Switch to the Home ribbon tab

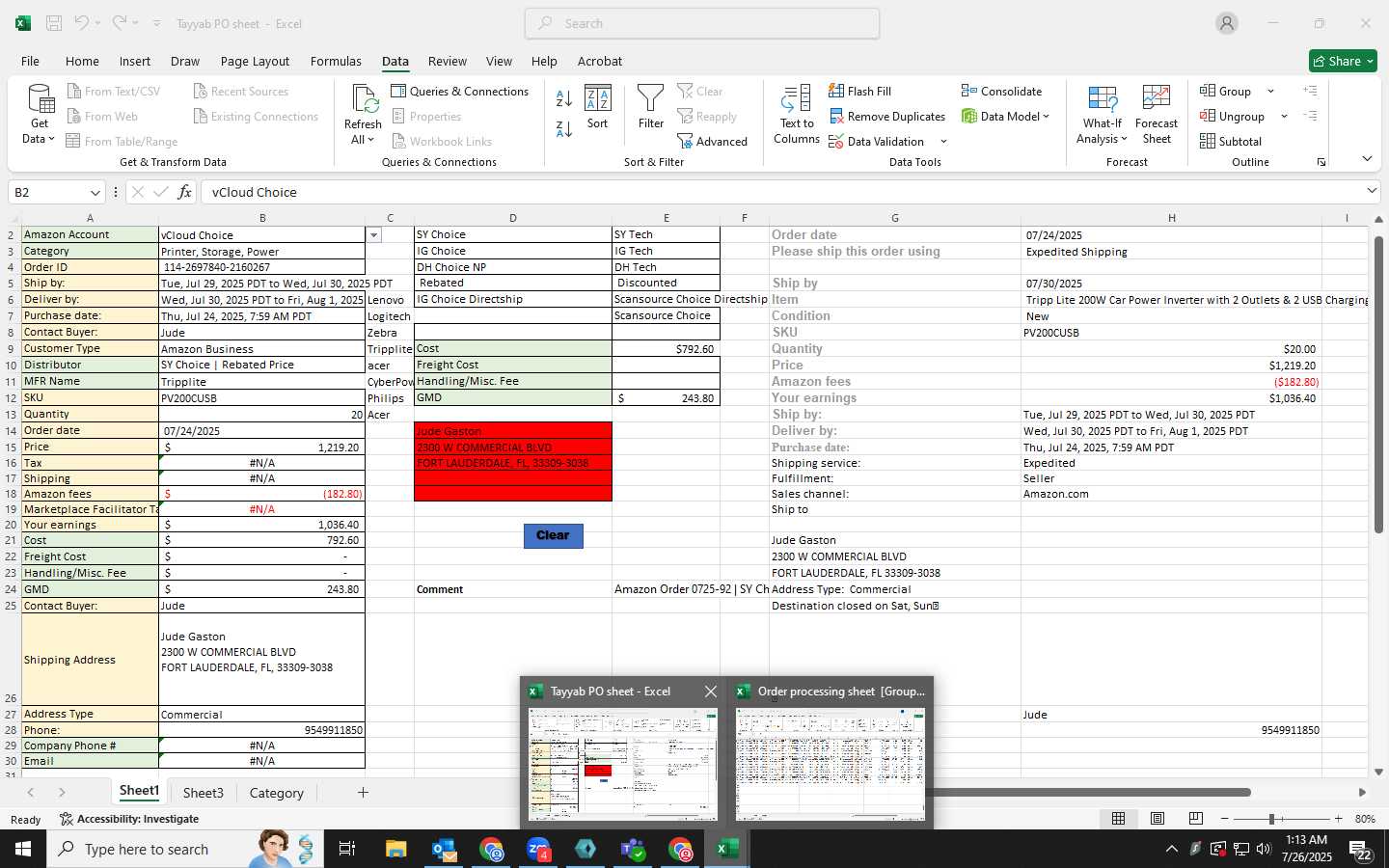[x=82, y=61]
